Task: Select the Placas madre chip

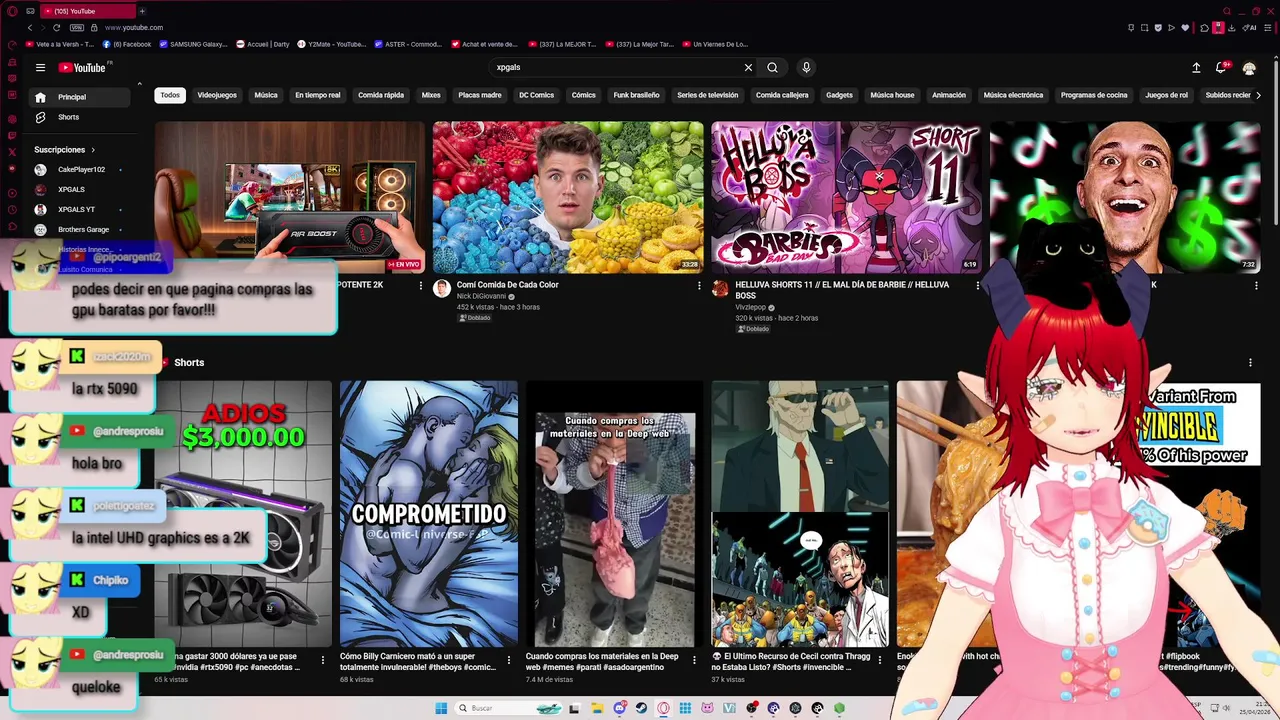Action: point(480,95)
